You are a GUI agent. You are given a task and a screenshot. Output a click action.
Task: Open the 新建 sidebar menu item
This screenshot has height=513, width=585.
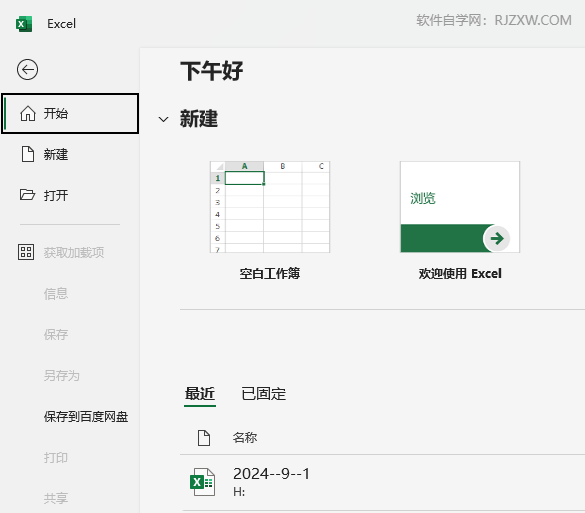click(70, 154)
